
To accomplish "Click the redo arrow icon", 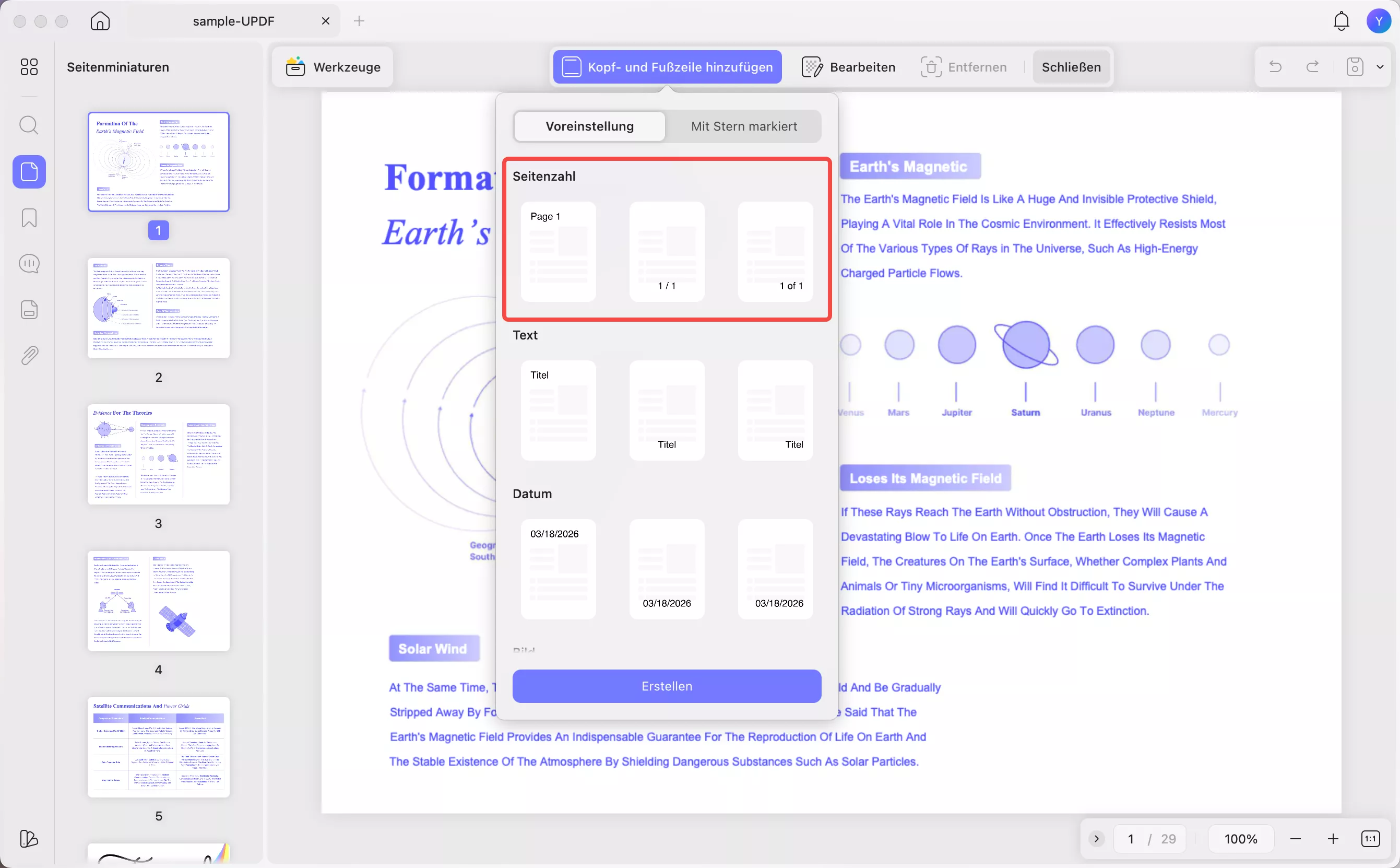I will (1312, 67).
